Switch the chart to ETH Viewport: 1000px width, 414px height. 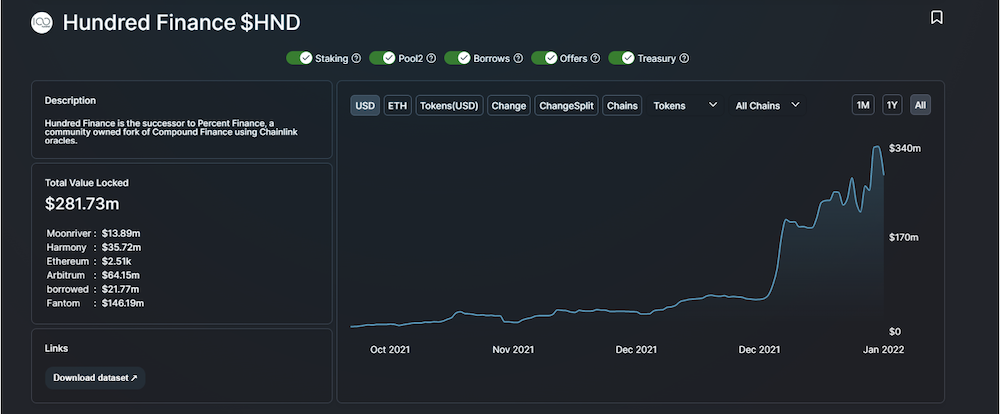click(x=397, y=105)
